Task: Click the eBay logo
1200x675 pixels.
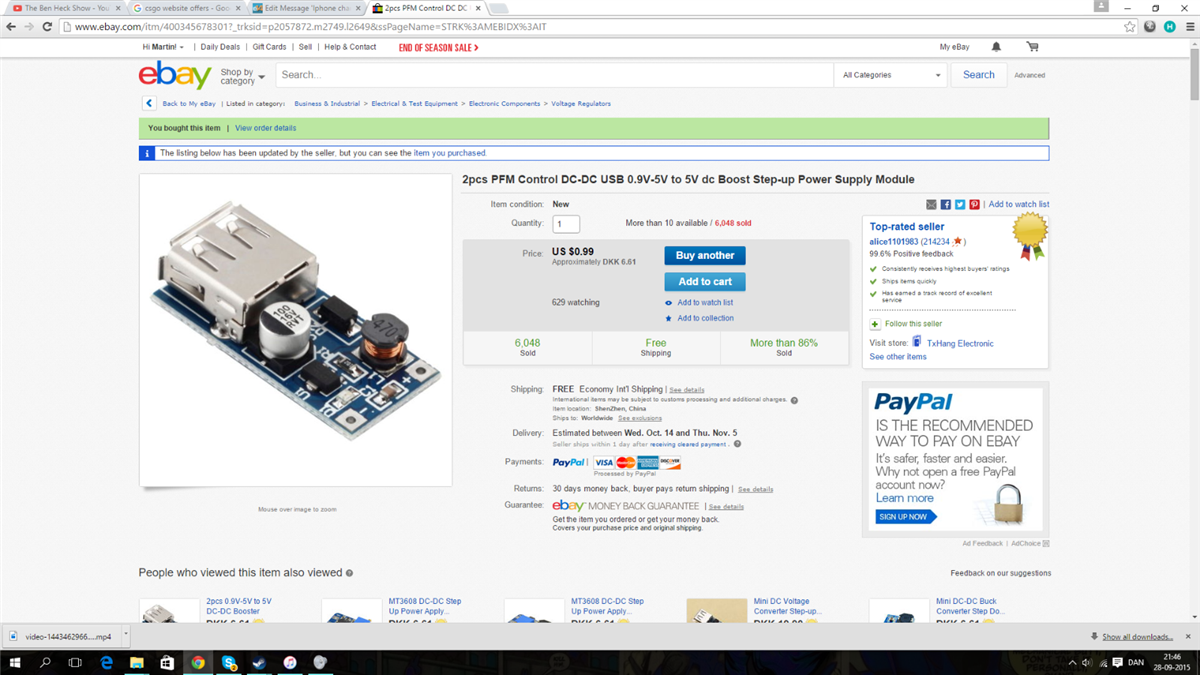Action: pyautogui.click(x=175, y=75)
